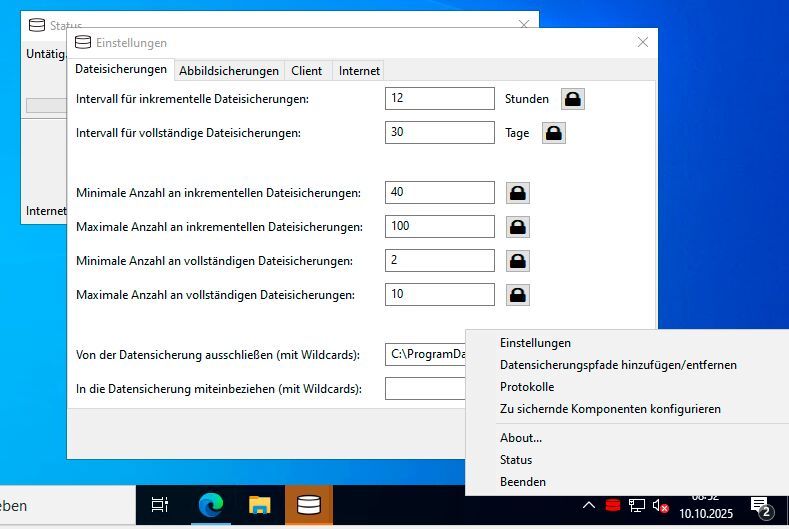Click the Internet label in the Status window
The image size is (789, 529).
[x=46, y=211]
